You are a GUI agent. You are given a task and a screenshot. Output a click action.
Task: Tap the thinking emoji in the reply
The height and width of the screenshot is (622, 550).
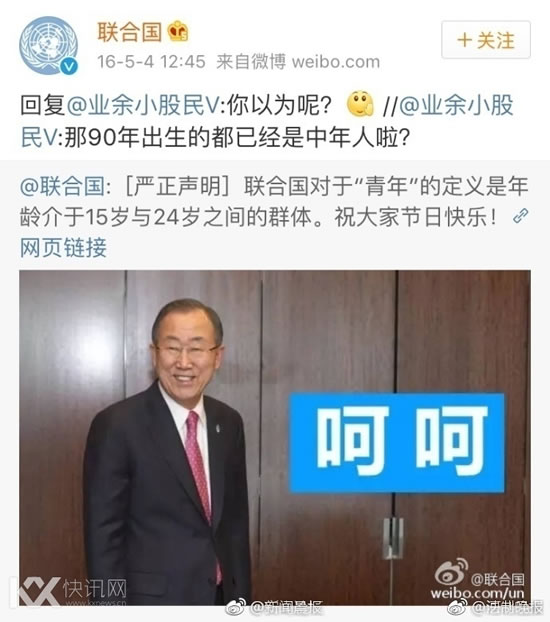coord(360,104)
